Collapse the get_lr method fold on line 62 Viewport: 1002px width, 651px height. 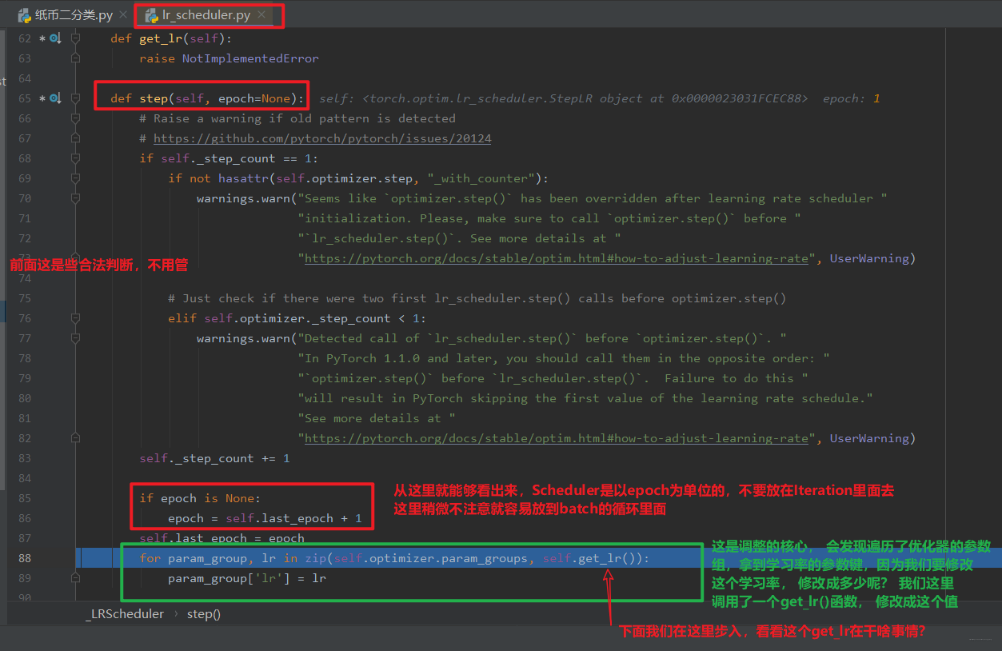click(x=75, y=38)
